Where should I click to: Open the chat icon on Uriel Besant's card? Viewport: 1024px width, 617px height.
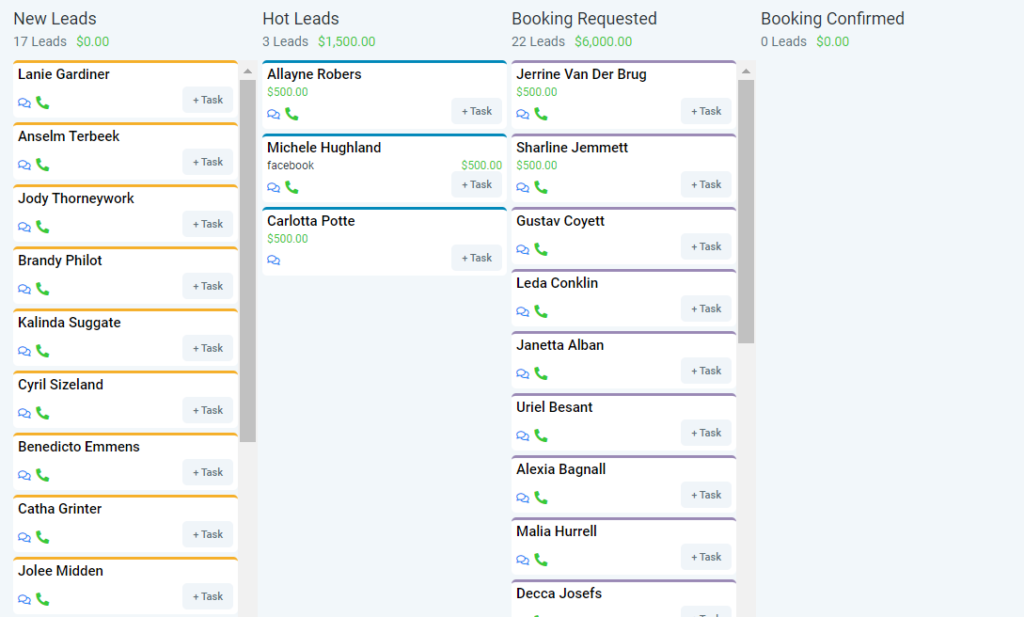click(522, 434)
